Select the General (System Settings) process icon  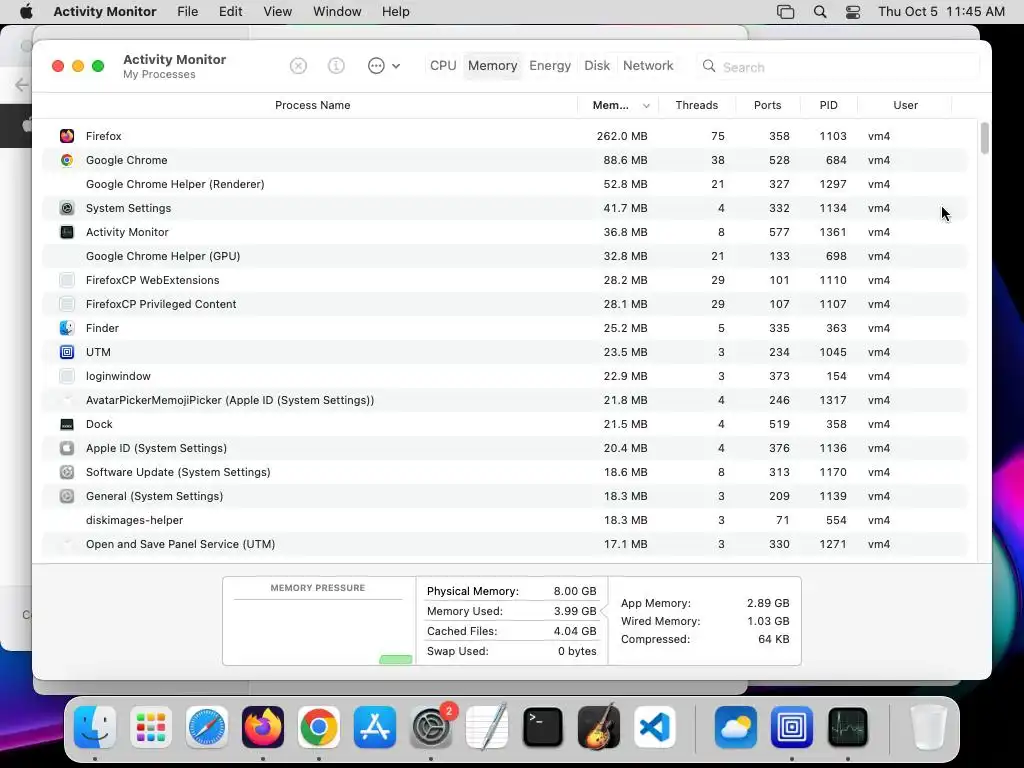[67, 496]
